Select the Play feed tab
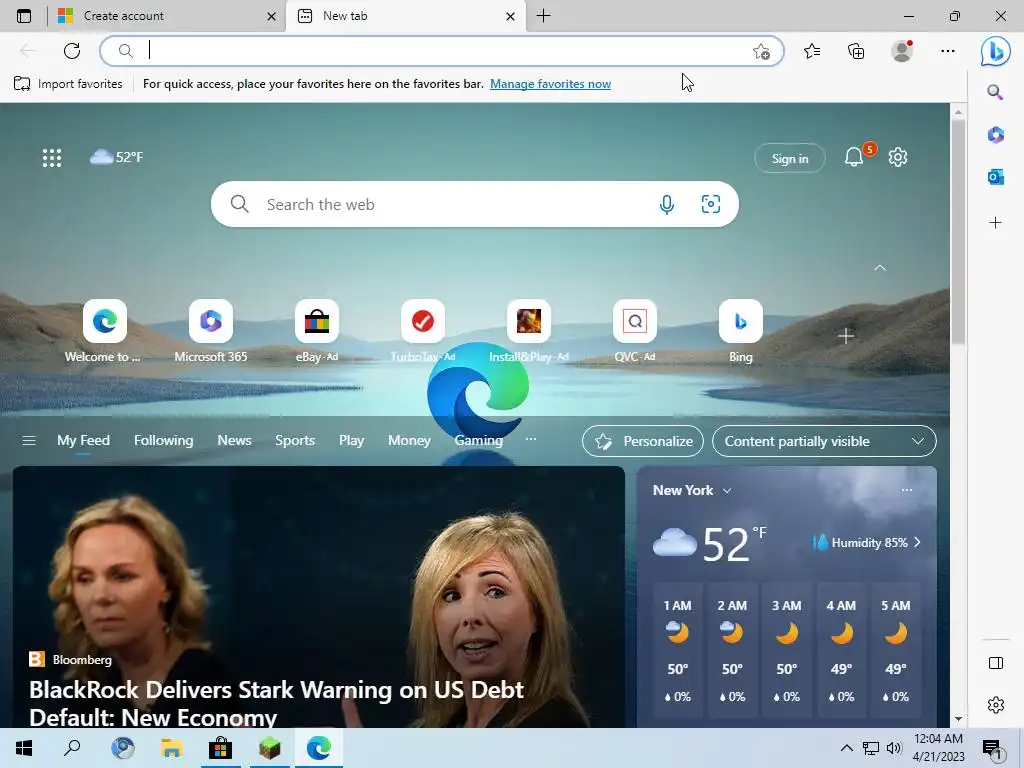This screenshot has height=768, width=1024. [351, 441]
